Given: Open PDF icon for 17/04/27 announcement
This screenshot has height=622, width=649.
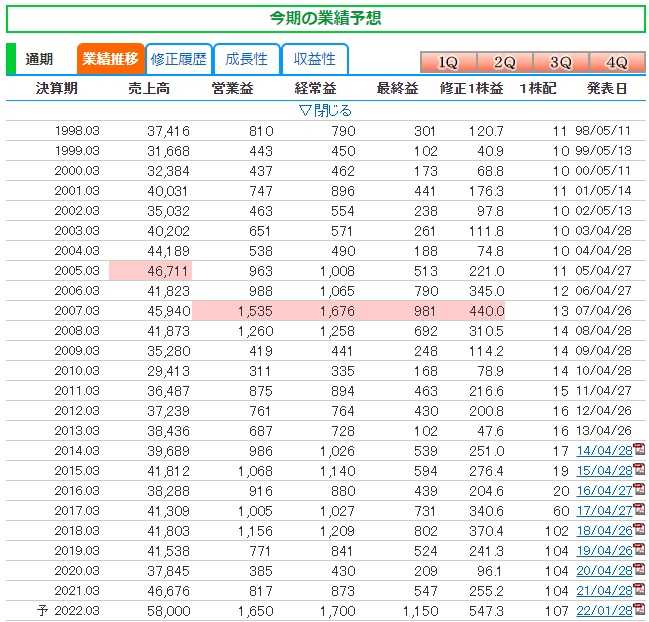Looking at the screenshot, I should [x=637, y=510].
